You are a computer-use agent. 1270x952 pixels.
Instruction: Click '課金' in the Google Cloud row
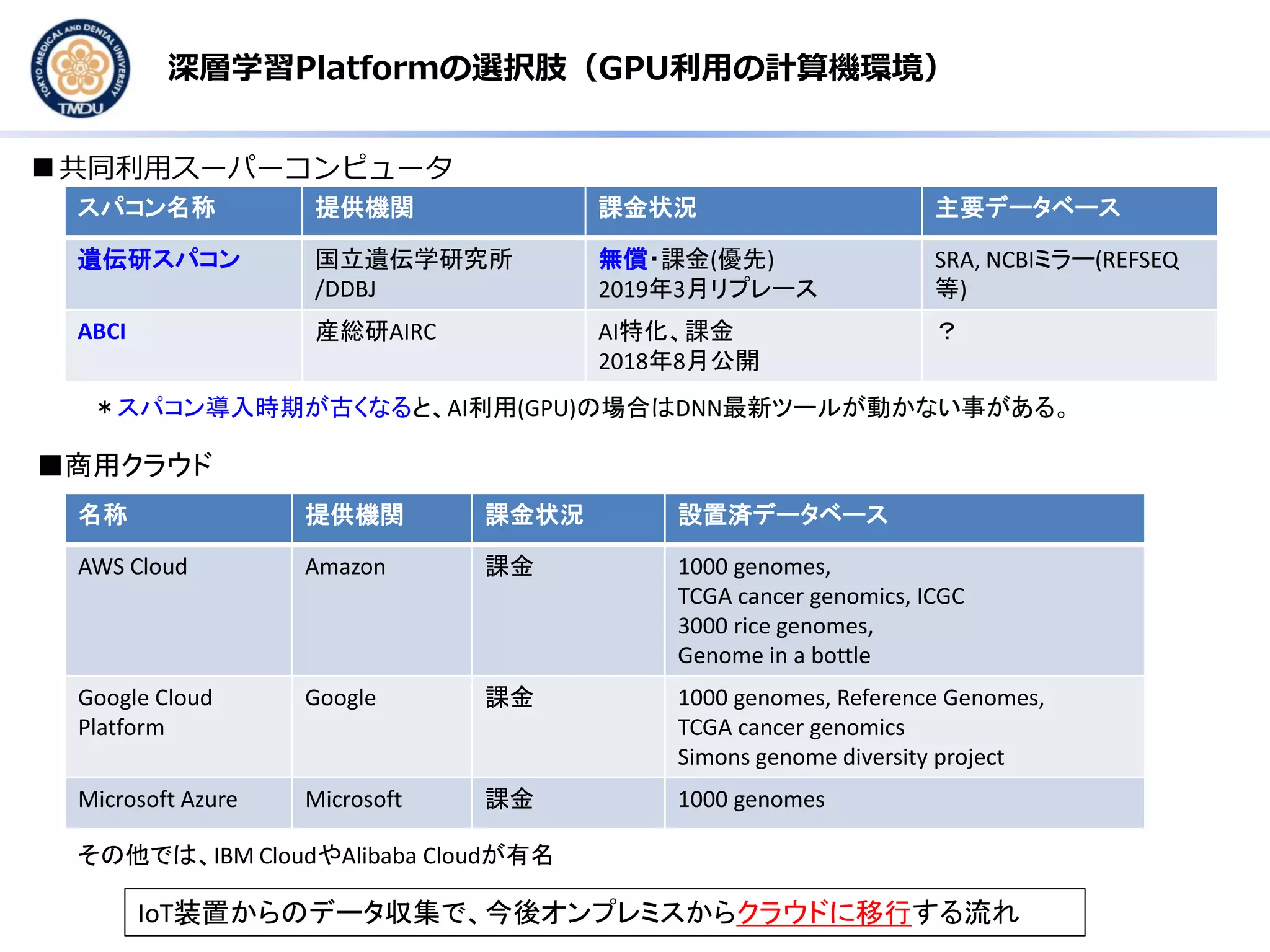(509, 698)
